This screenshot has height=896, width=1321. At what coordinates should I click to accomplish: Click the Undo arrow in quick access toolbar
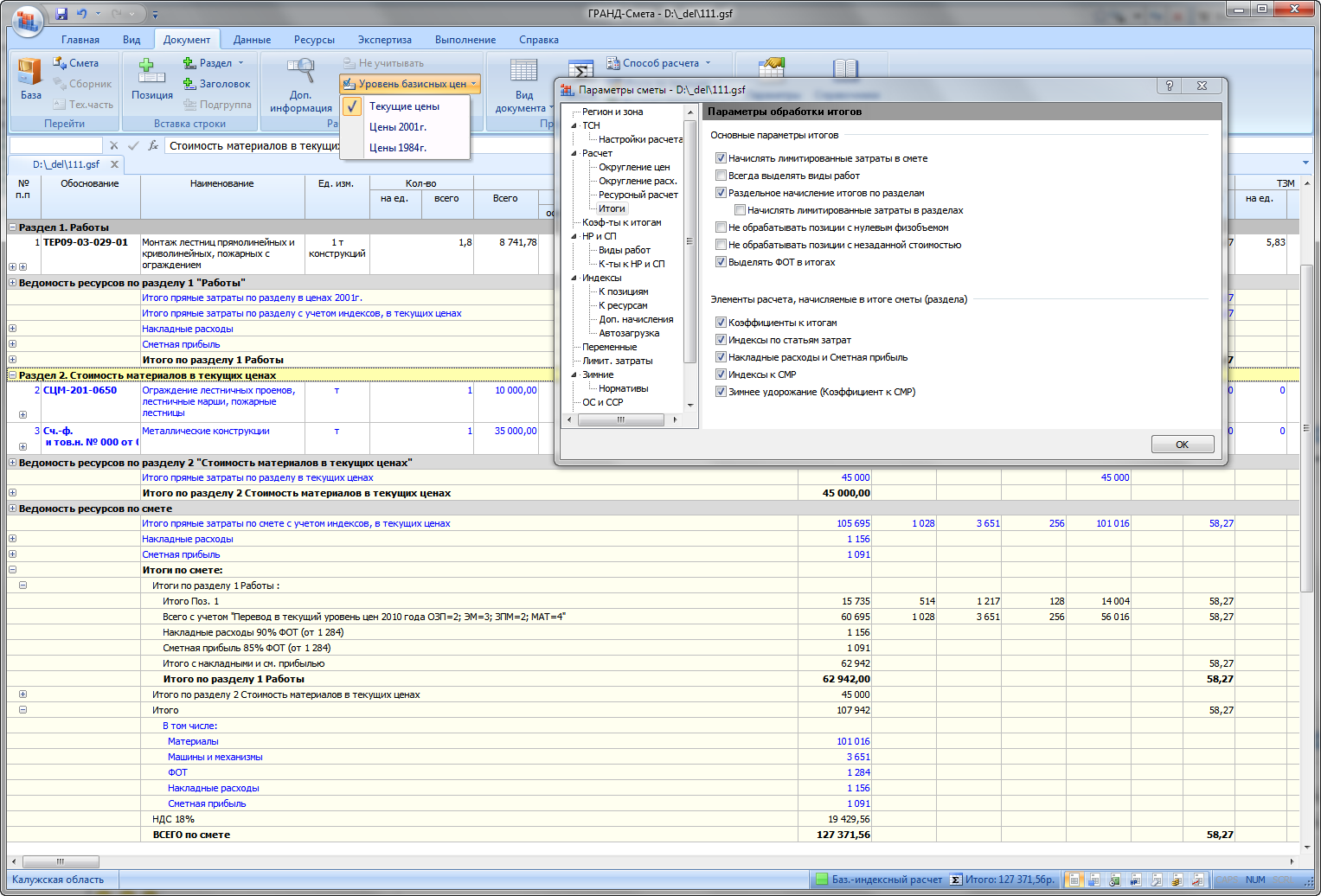(82, 14)
